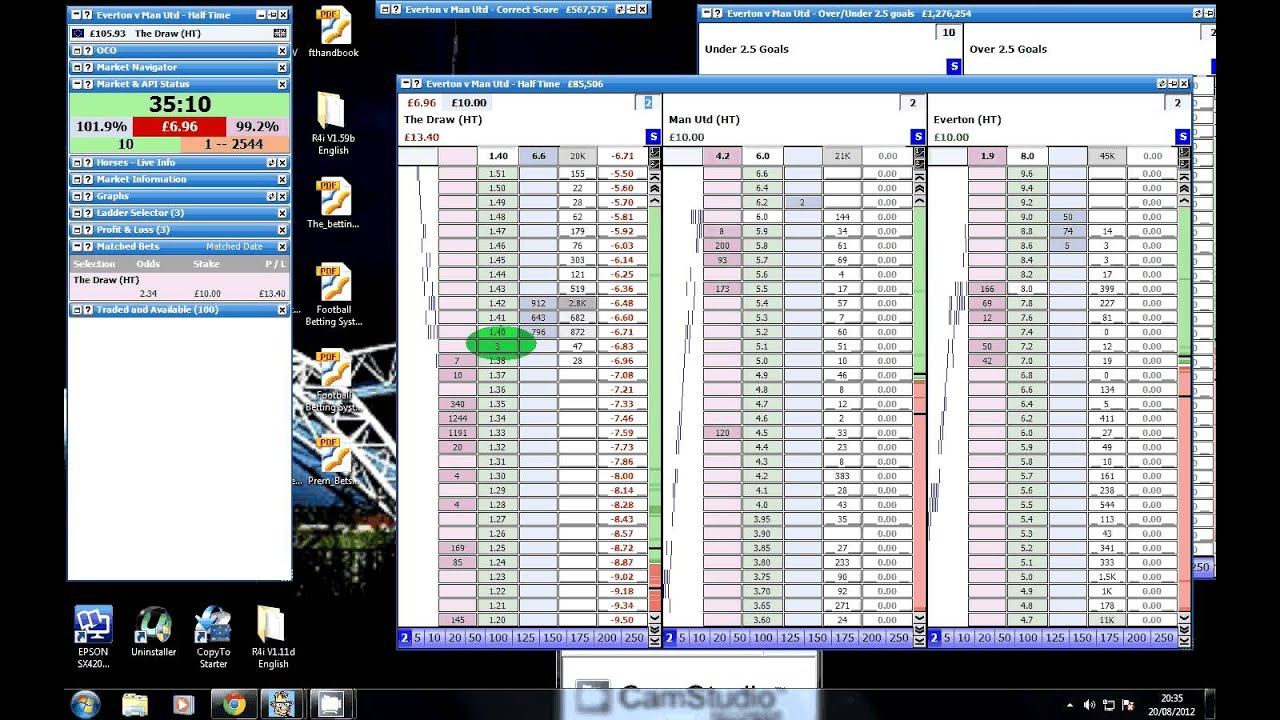Refresh the Graphs section

[271, 196]
